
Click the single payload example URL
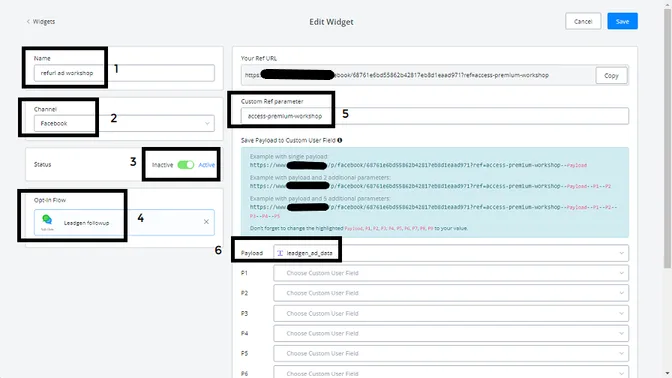418,165
